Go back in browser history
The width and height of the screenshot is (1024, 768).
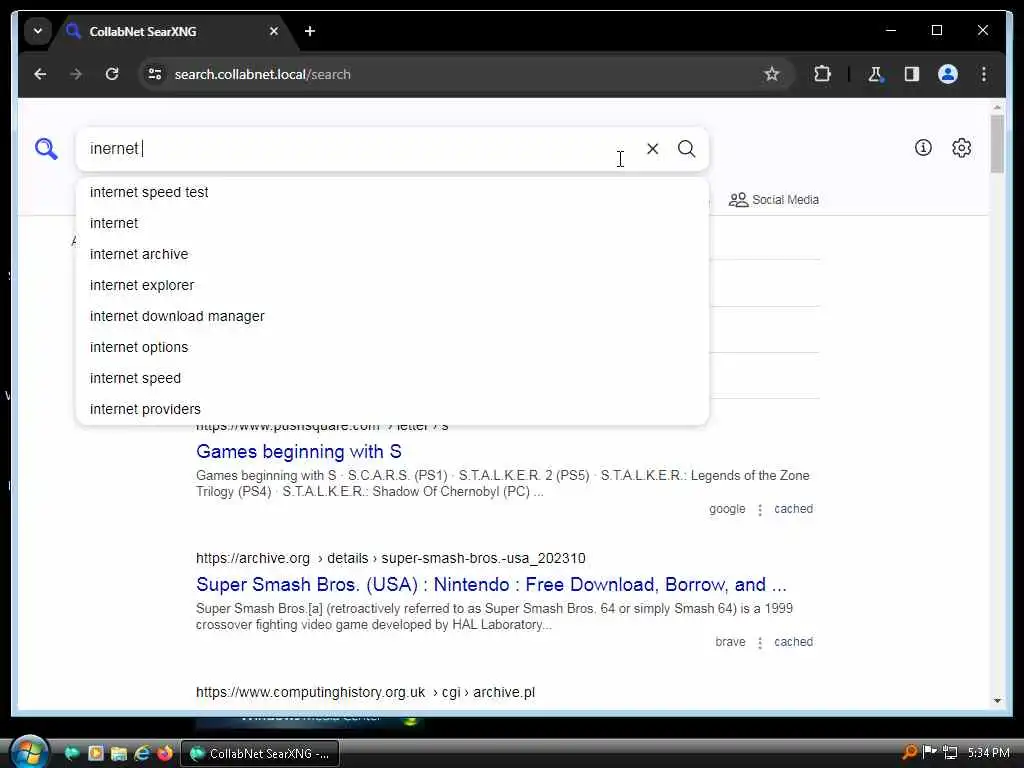pos(40,74)
